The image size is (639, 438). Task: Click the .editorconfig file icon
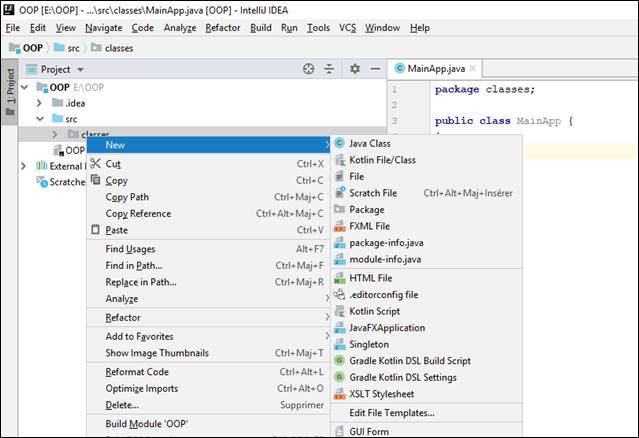click(339, 294)
